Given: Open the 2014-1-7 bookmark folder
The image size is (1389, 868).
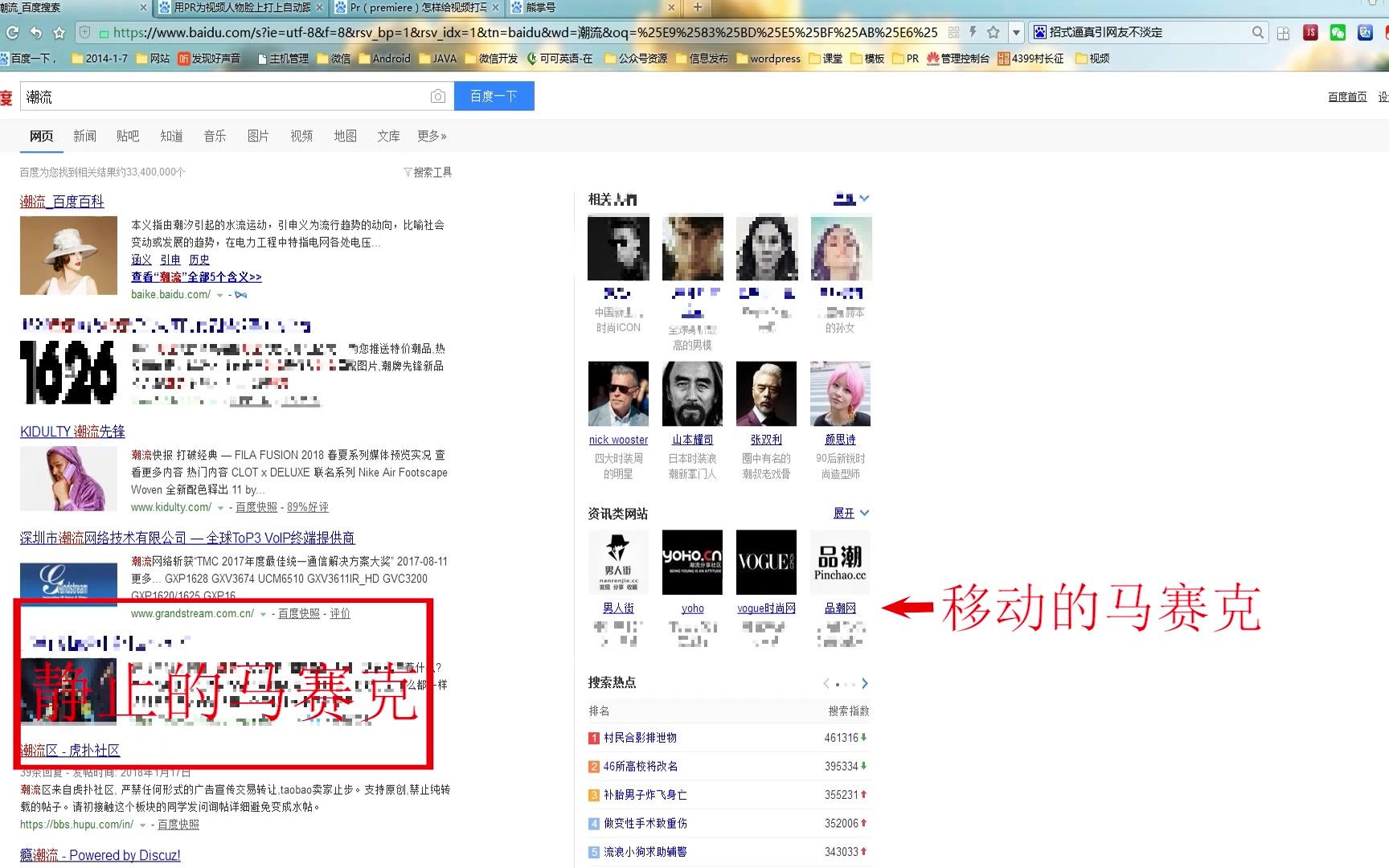Looking at the screenshot, I should click(x=100, y=58).
